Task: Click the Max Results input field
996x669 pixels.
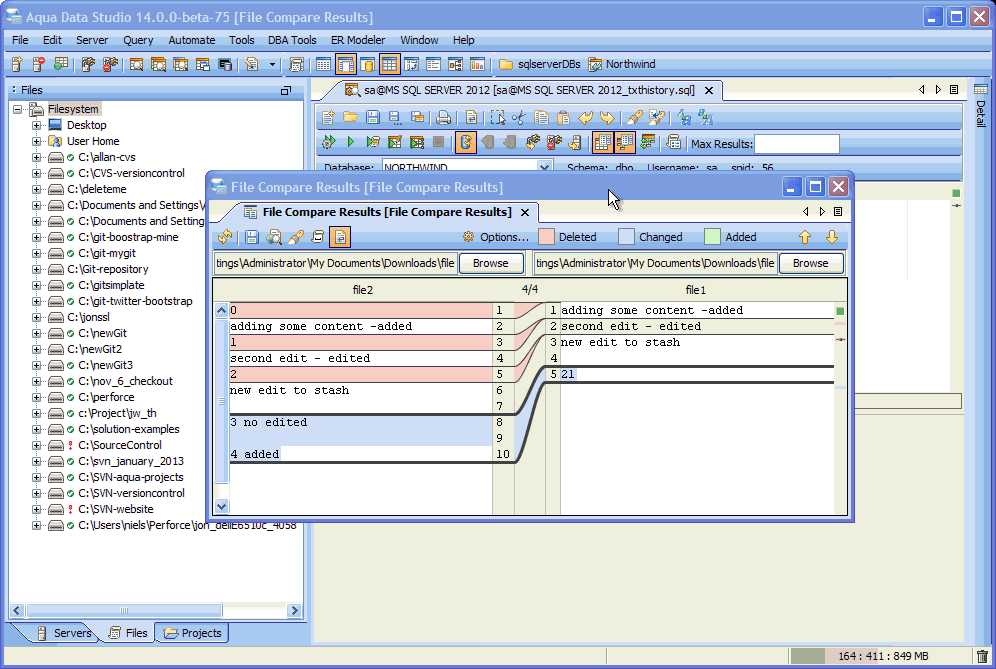Action: tap(797, 144)
